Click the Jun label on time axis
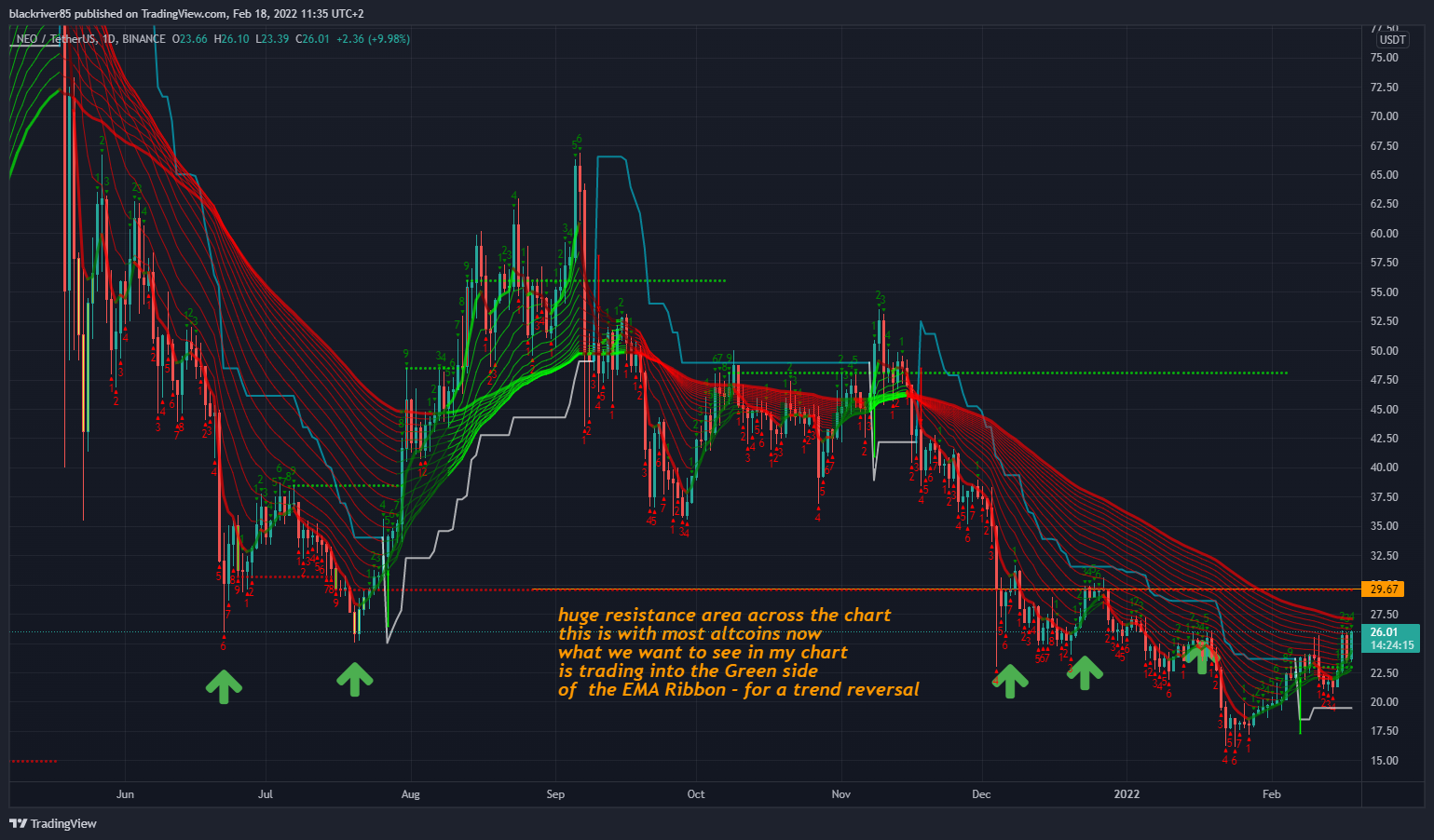 [125, 794]
